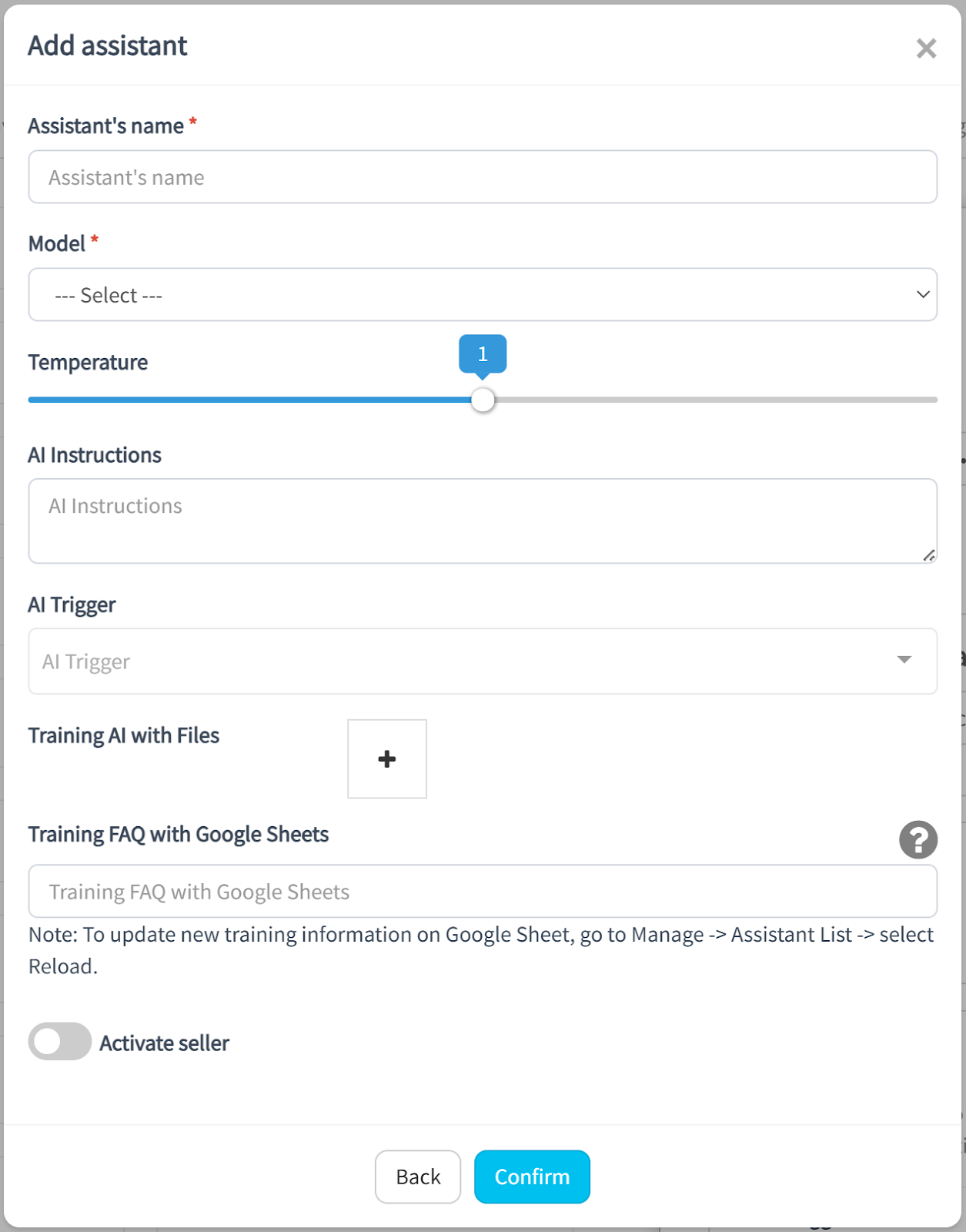Click the plus icon to add training files

pos(387,759)
